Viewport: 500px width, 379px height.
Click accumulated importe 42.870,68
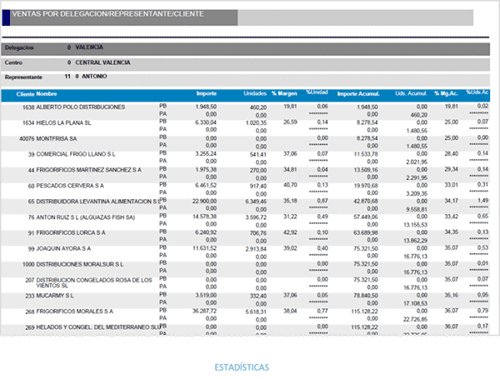(x=366, y=201)
